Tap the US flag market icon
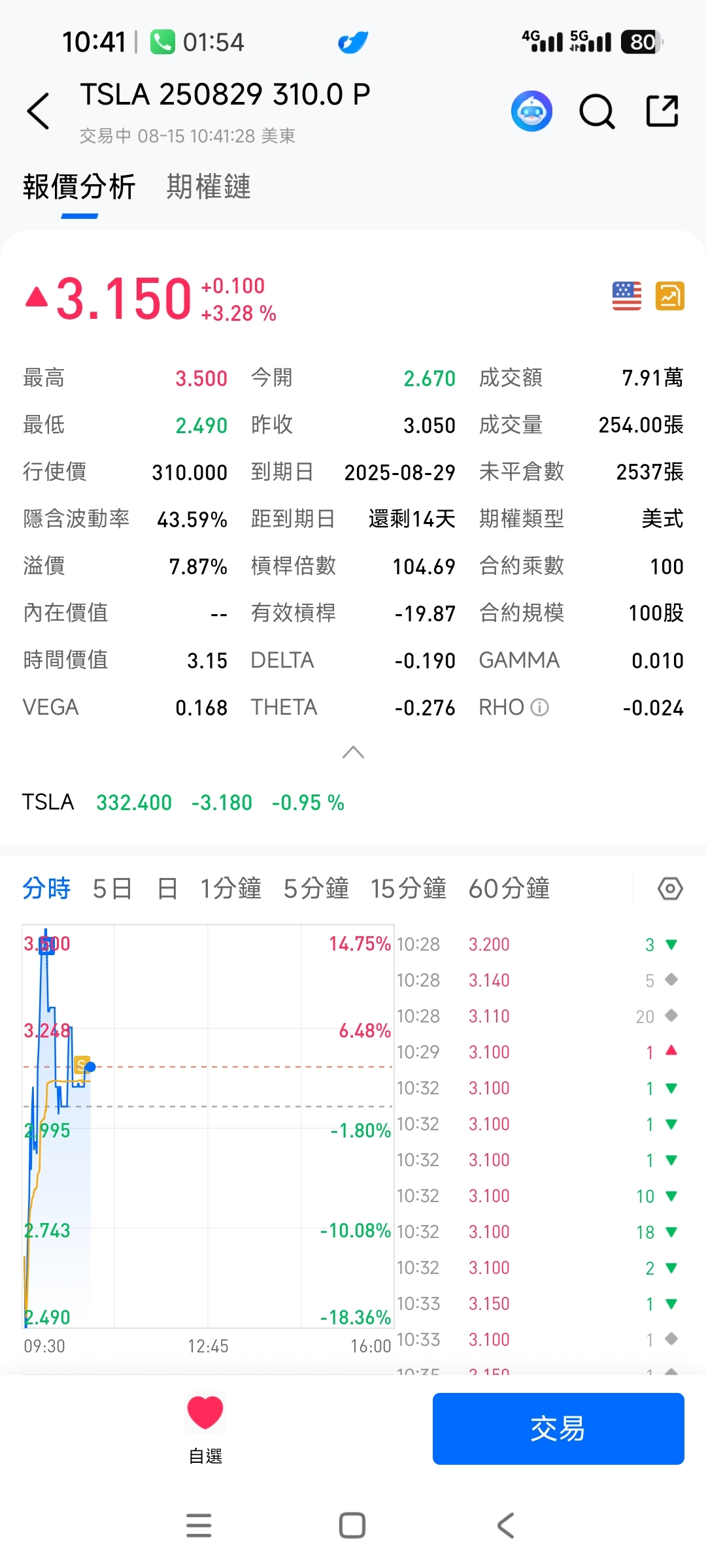 click(626, 296)
